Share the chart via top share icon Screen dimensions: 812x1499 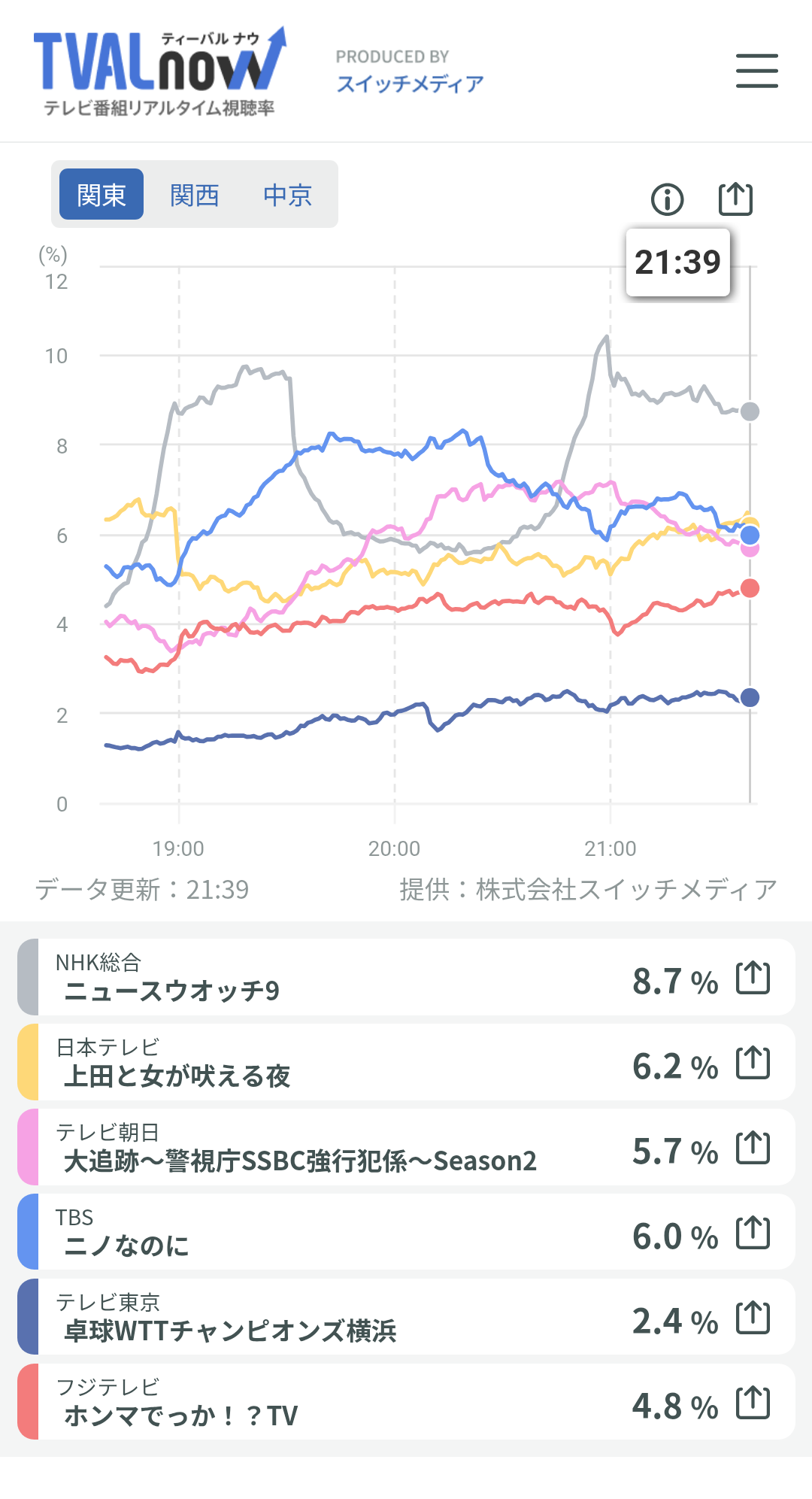(x=735, y=199)
